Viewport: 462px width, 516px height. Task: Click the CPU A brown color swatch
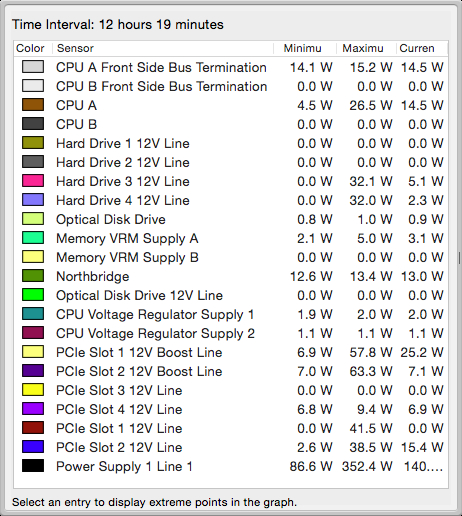click(33, 105)
